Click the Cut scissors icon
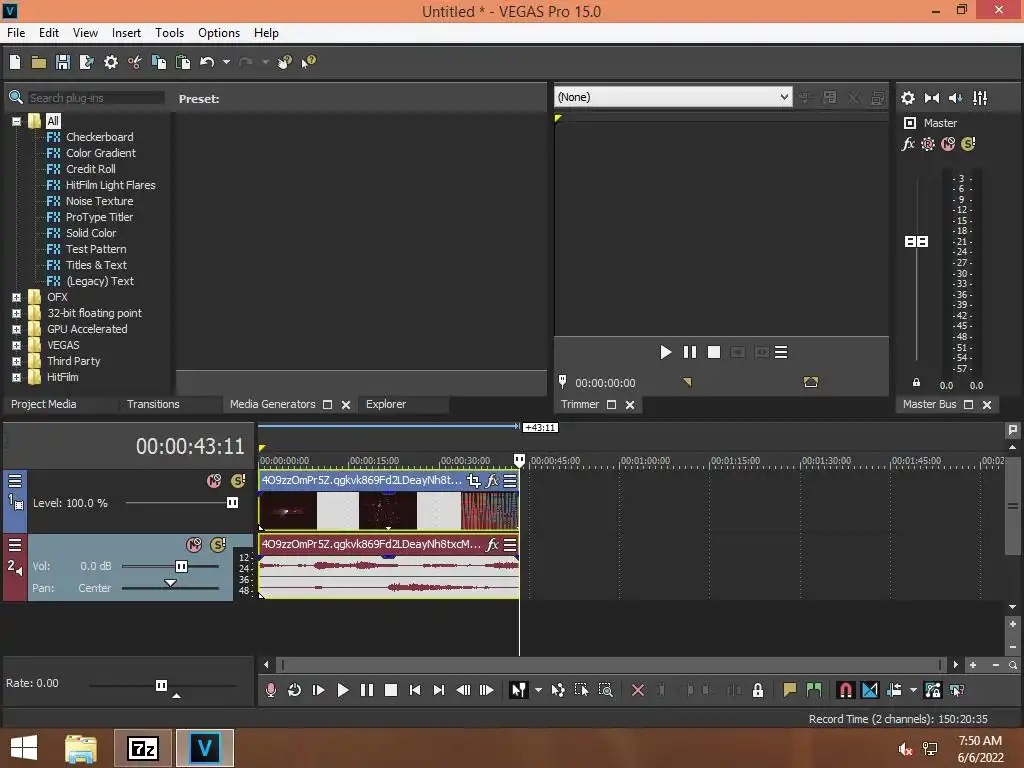The width and height of the screenshot is (1024, 768). pyautogui.click(x=135, y=62)
